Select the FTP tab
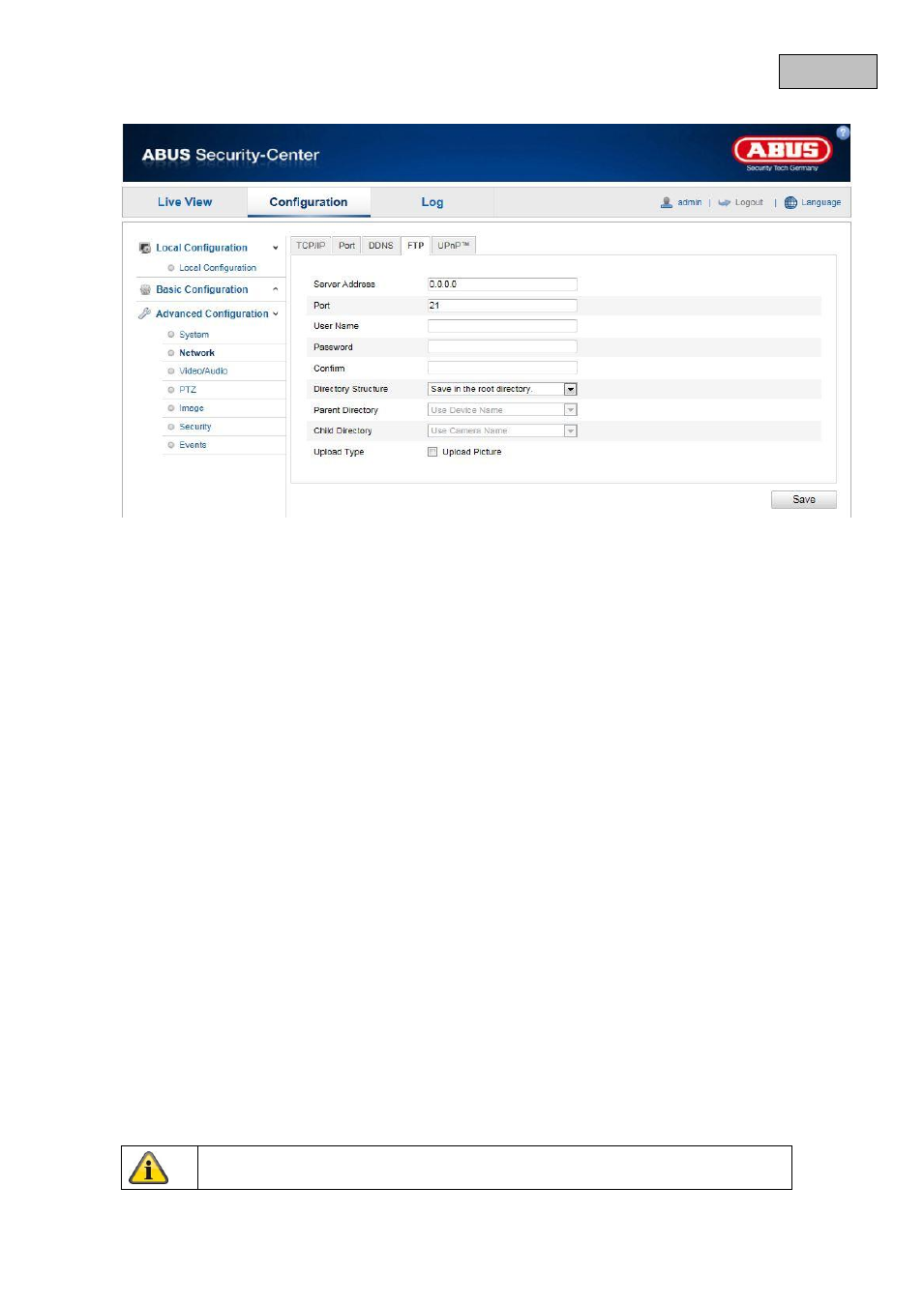This screenshot has width=924, height=1306. pyautogui.click(x=416, y=246)
